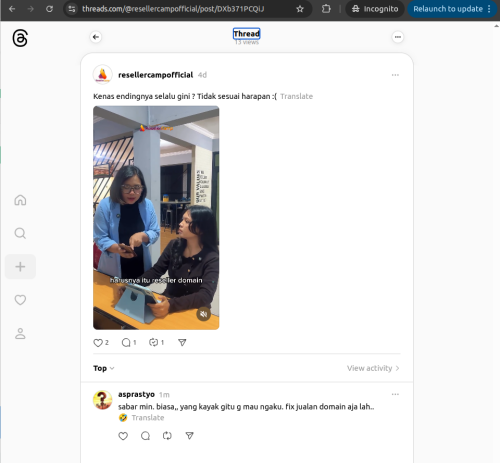Play the video in the post

coord(156,218)
